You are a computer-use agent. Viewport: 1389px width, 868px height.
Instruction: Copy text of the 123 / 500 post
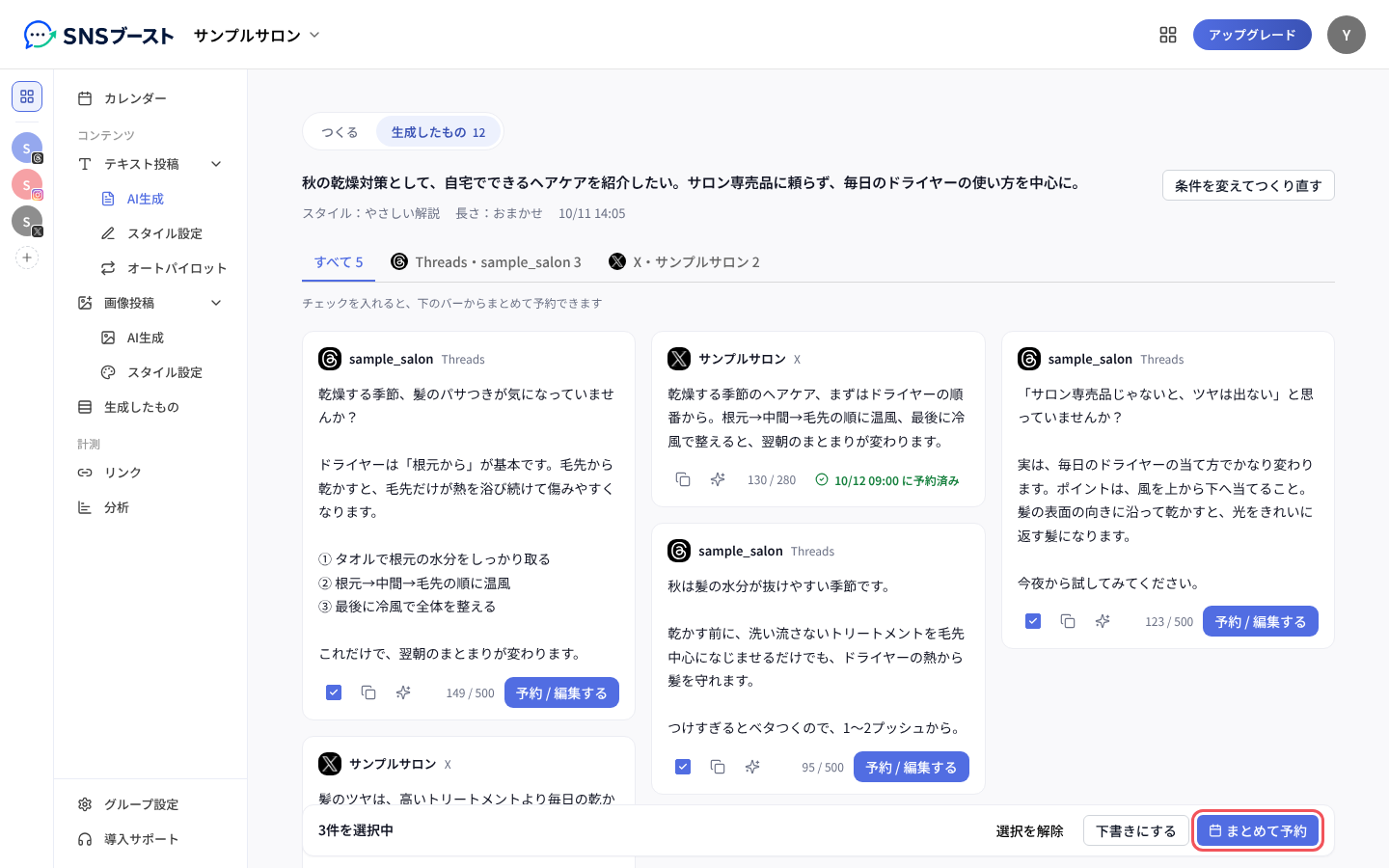pyautogui.click(x=1068, y=621)
